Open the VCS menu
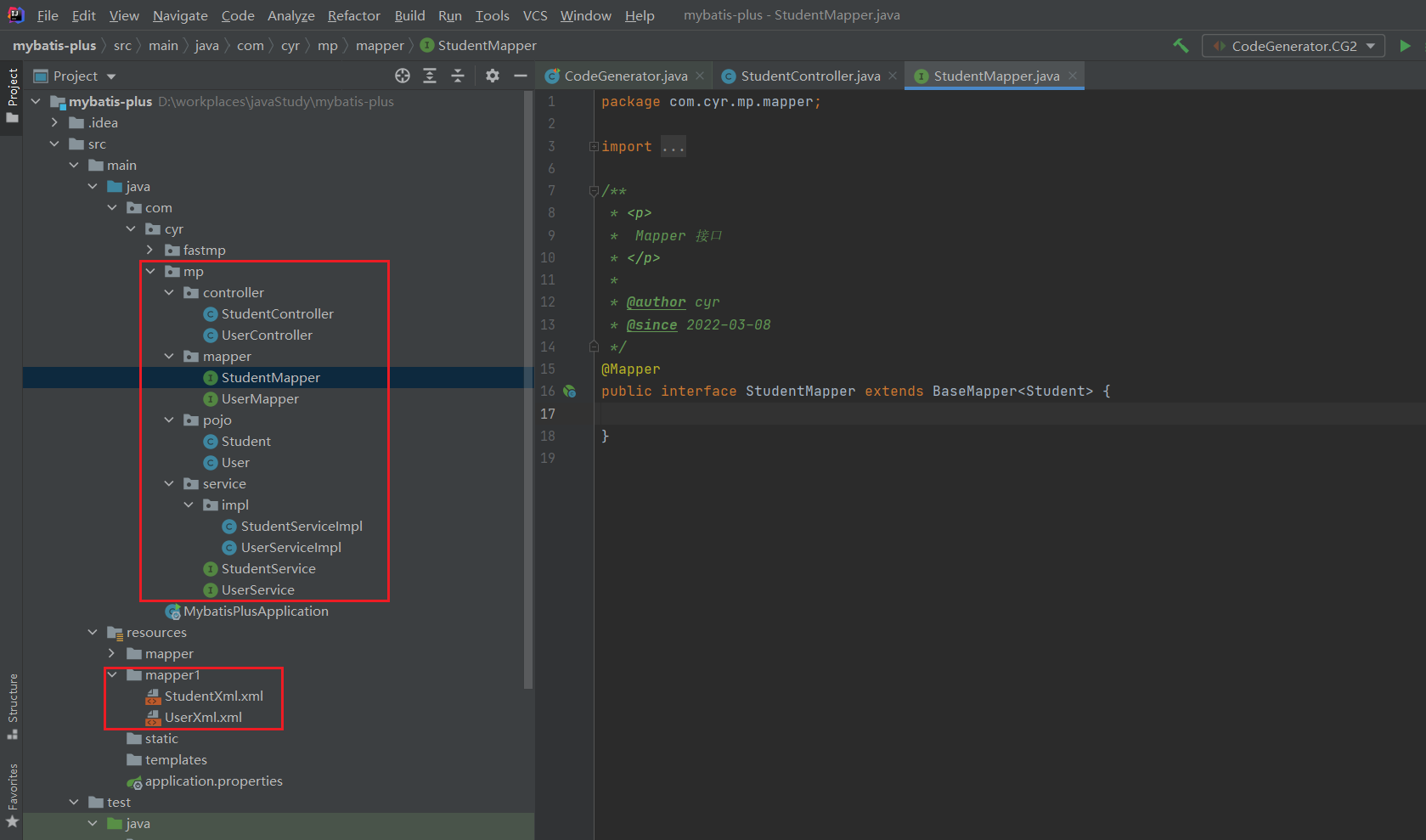This screenshot has height=840, width=1426. coord(535,15)
